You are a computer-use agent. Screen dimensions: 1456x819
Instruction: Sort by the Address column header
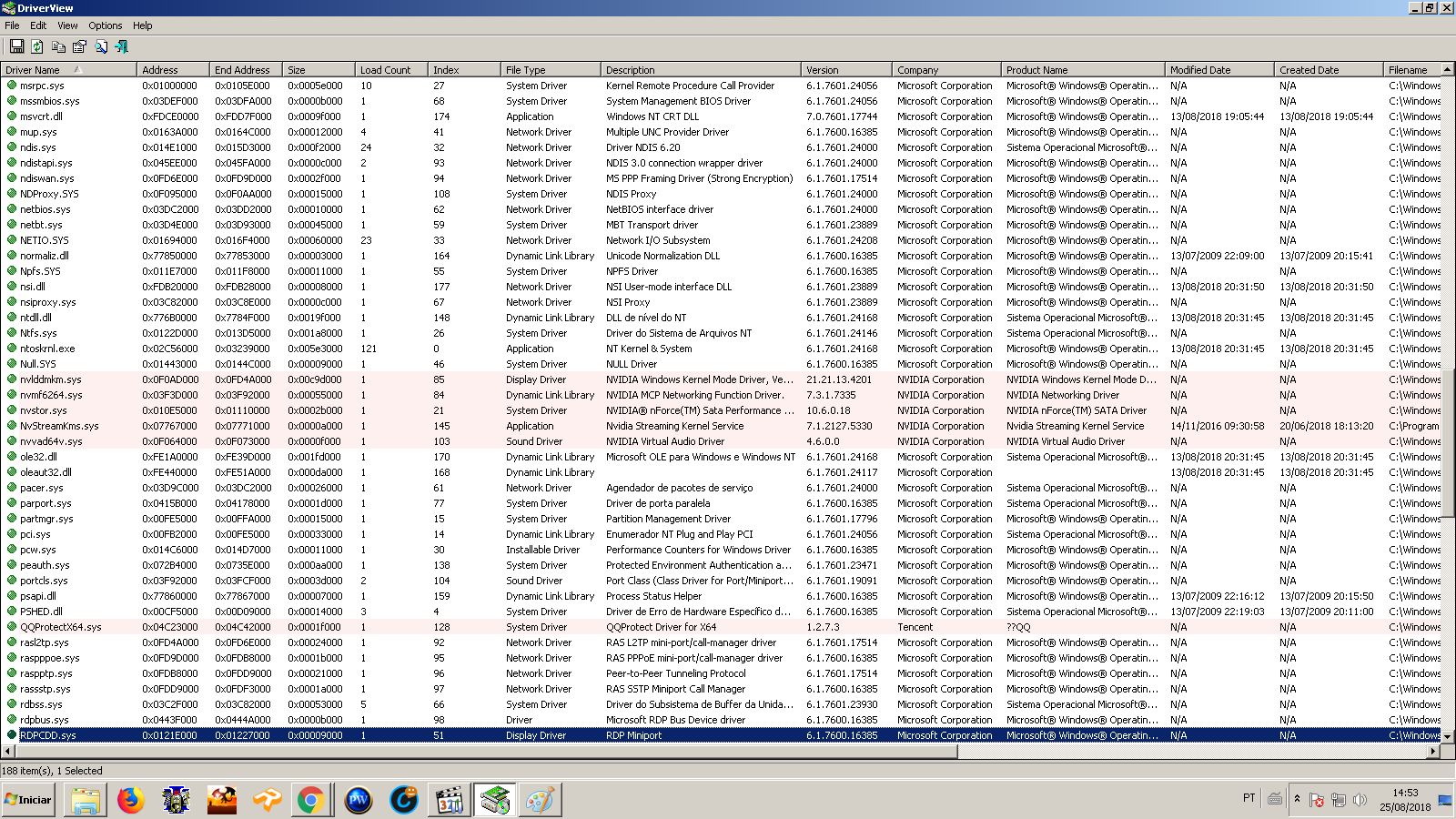[x=173, y=70]
